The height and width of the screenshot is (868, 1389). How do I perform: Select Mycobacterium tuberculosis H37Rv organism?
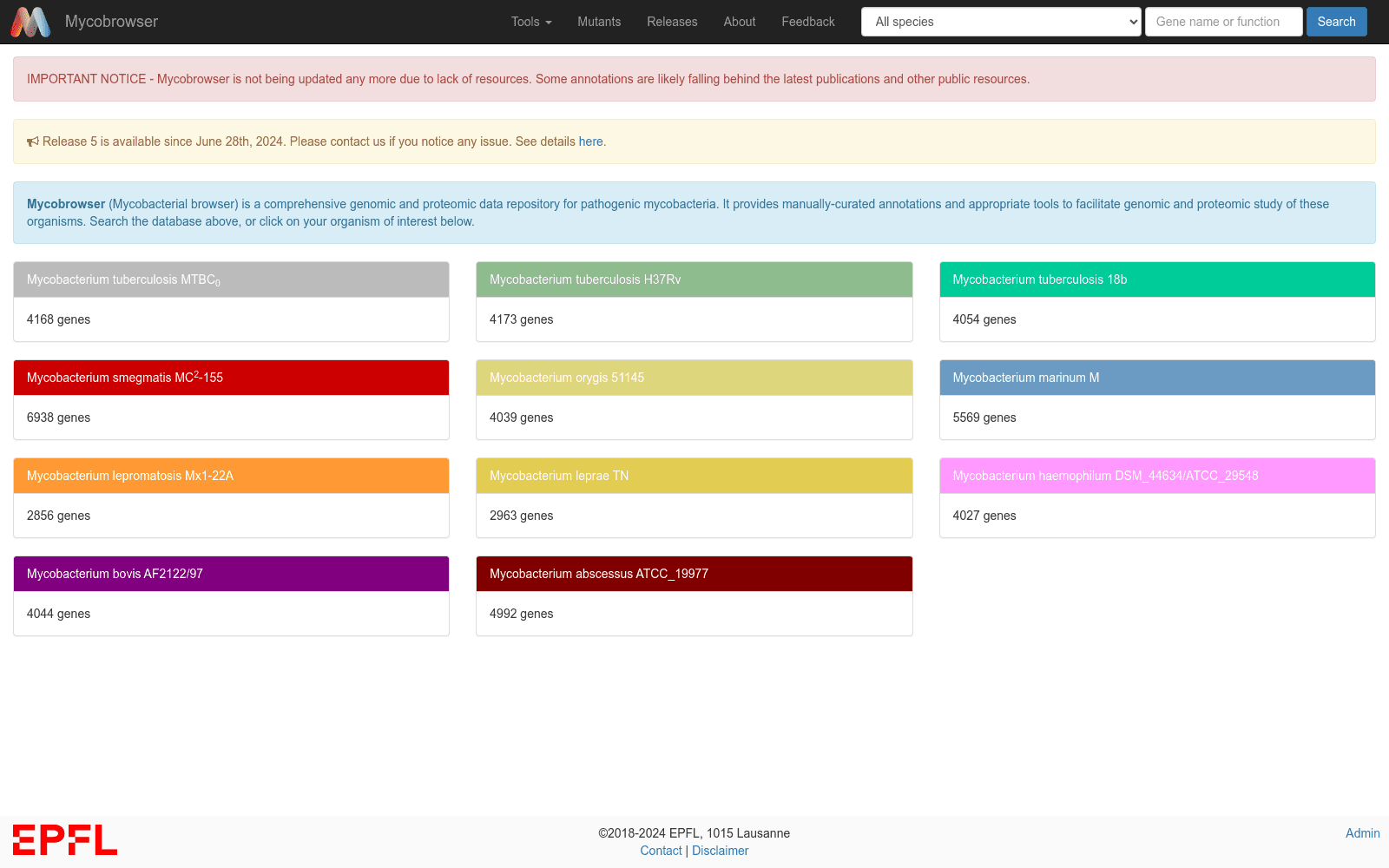694,279
